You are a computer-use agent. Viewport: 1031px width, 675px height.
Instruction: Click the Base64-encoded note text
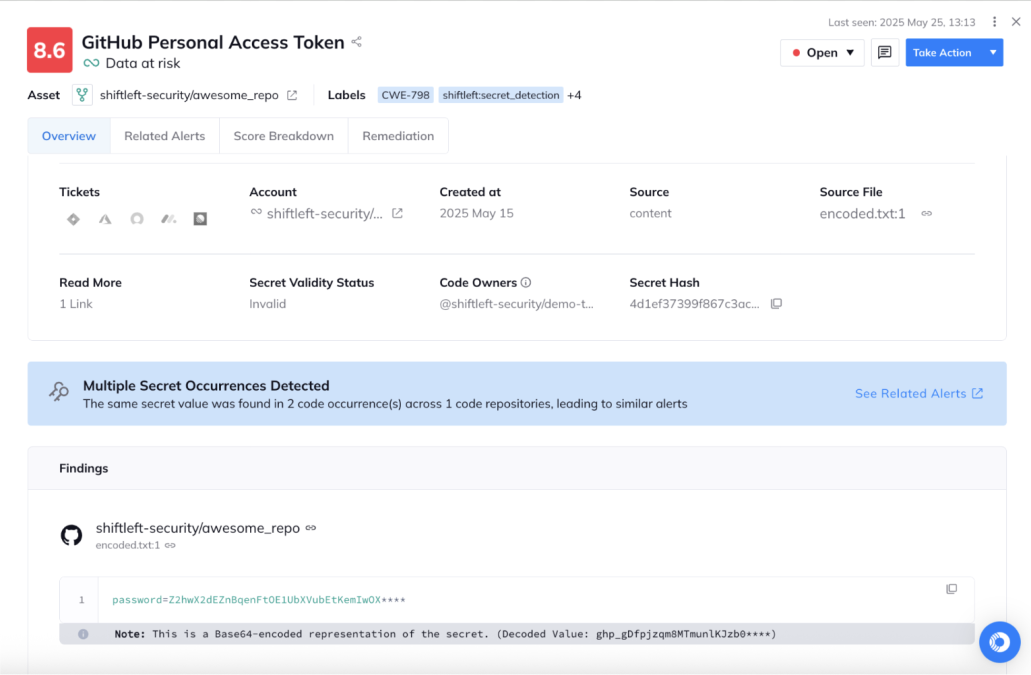click(x=445, y=634)
